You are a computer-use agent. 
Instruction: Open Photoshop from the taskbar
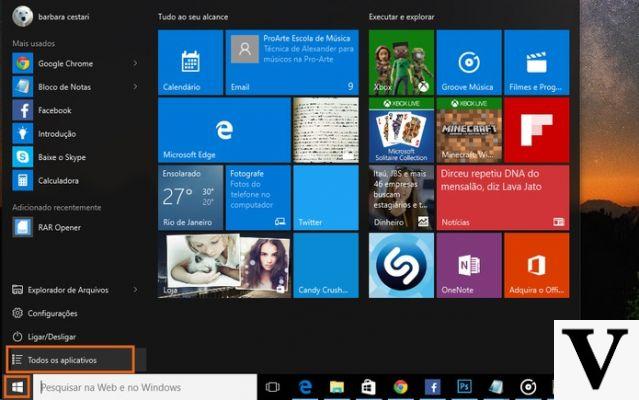pyautogui.click(x=464, y=387)
